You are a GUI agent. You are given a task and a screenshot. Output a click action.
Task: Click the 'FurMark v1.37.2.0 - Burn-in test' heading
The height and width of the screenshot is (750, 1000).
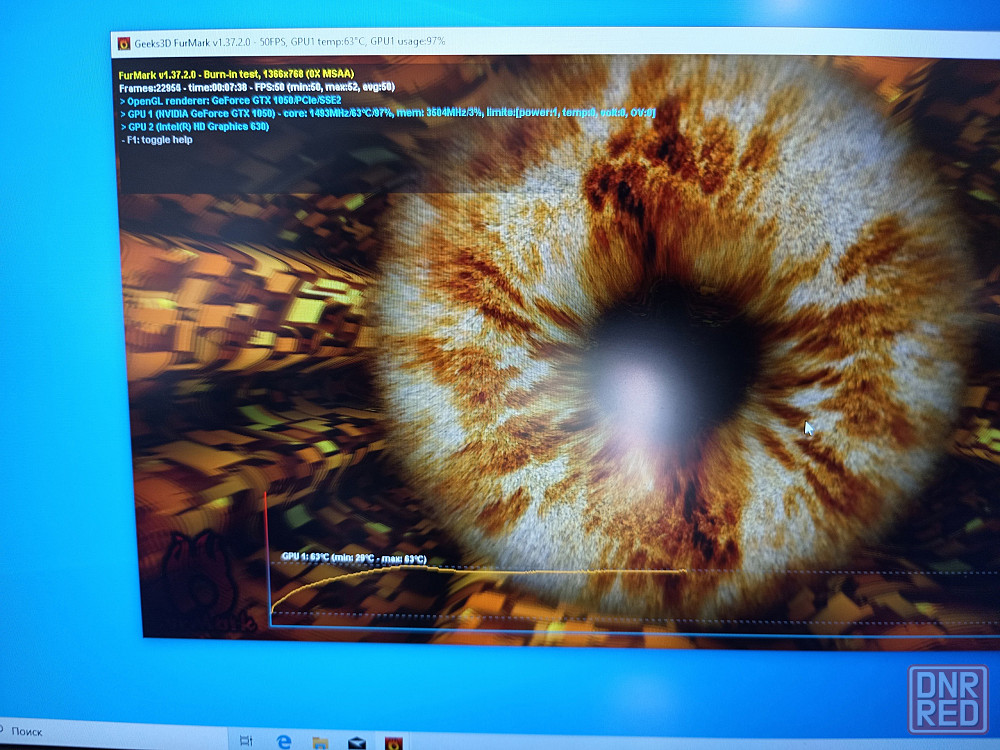point(236,74)
